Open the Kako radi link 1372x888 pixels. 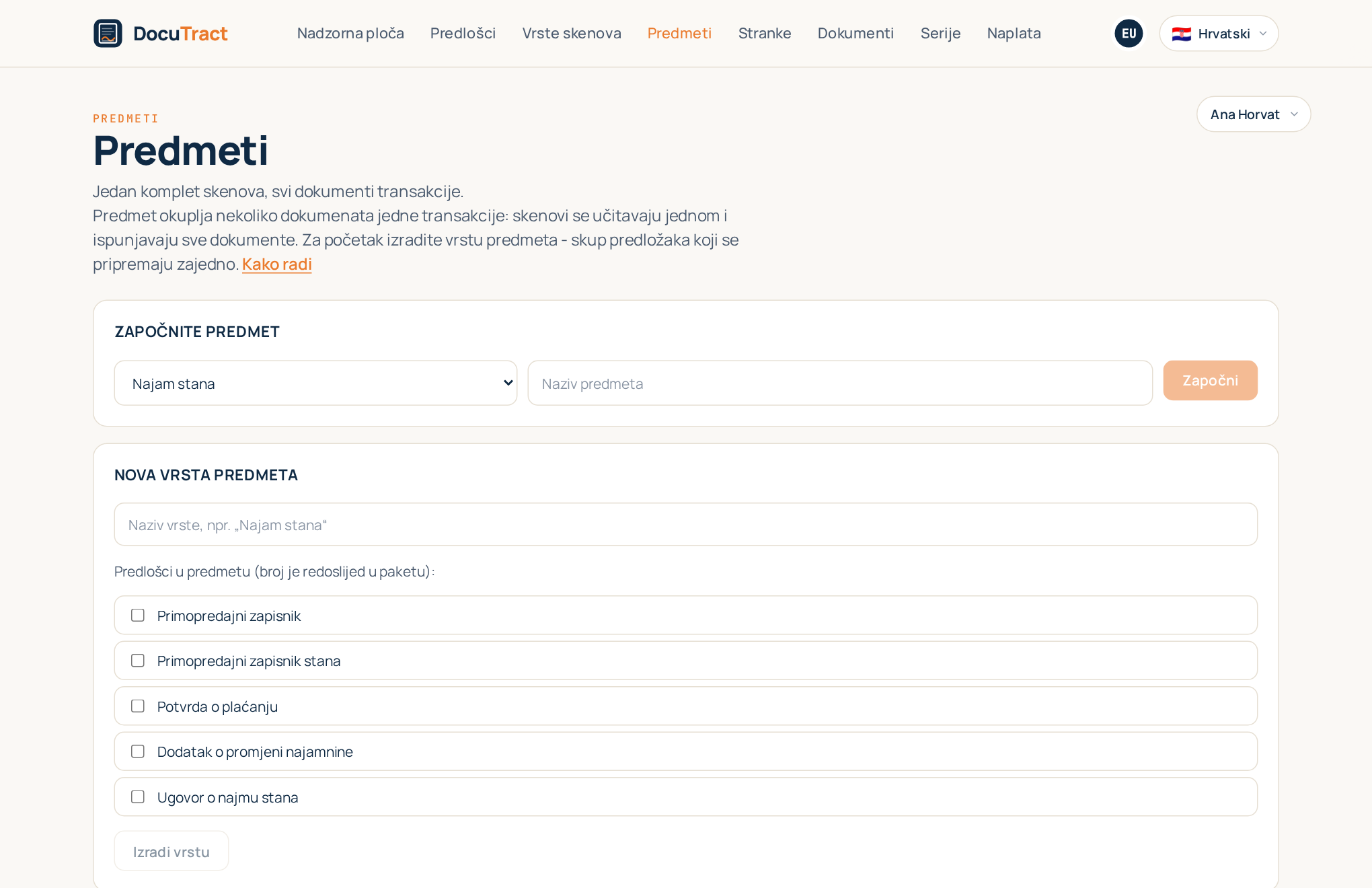(x=277, y=264)
